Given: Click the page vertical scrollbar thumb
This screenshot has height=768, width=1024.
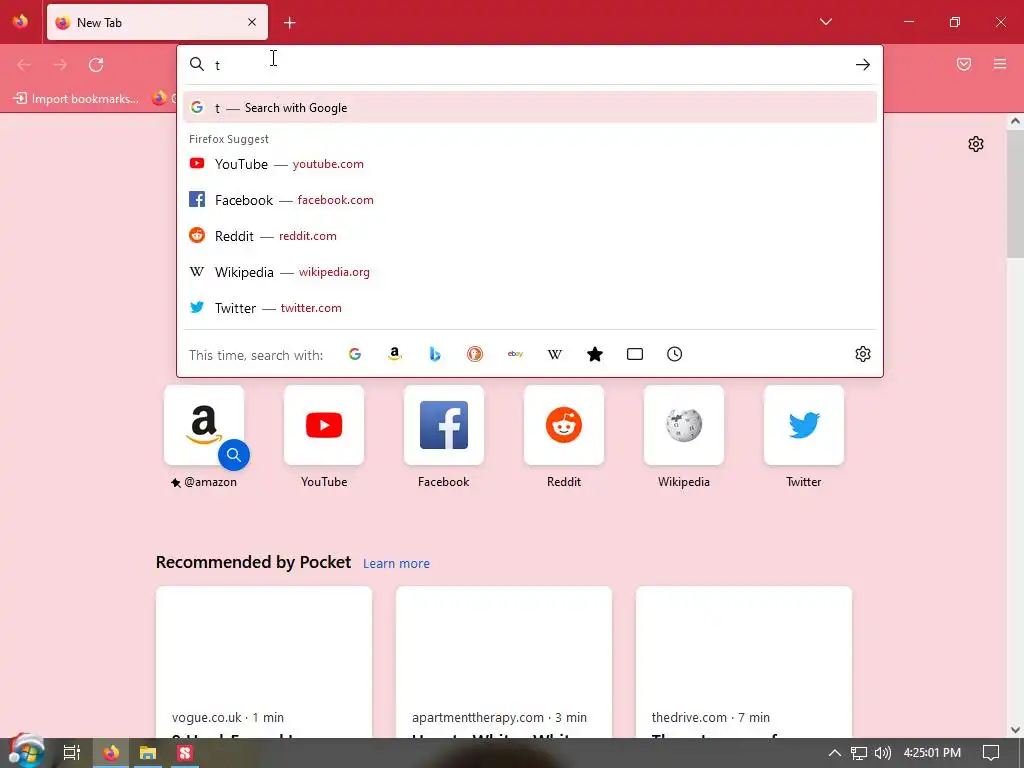Looking at the screenshot, I should tap(1015, 194).
